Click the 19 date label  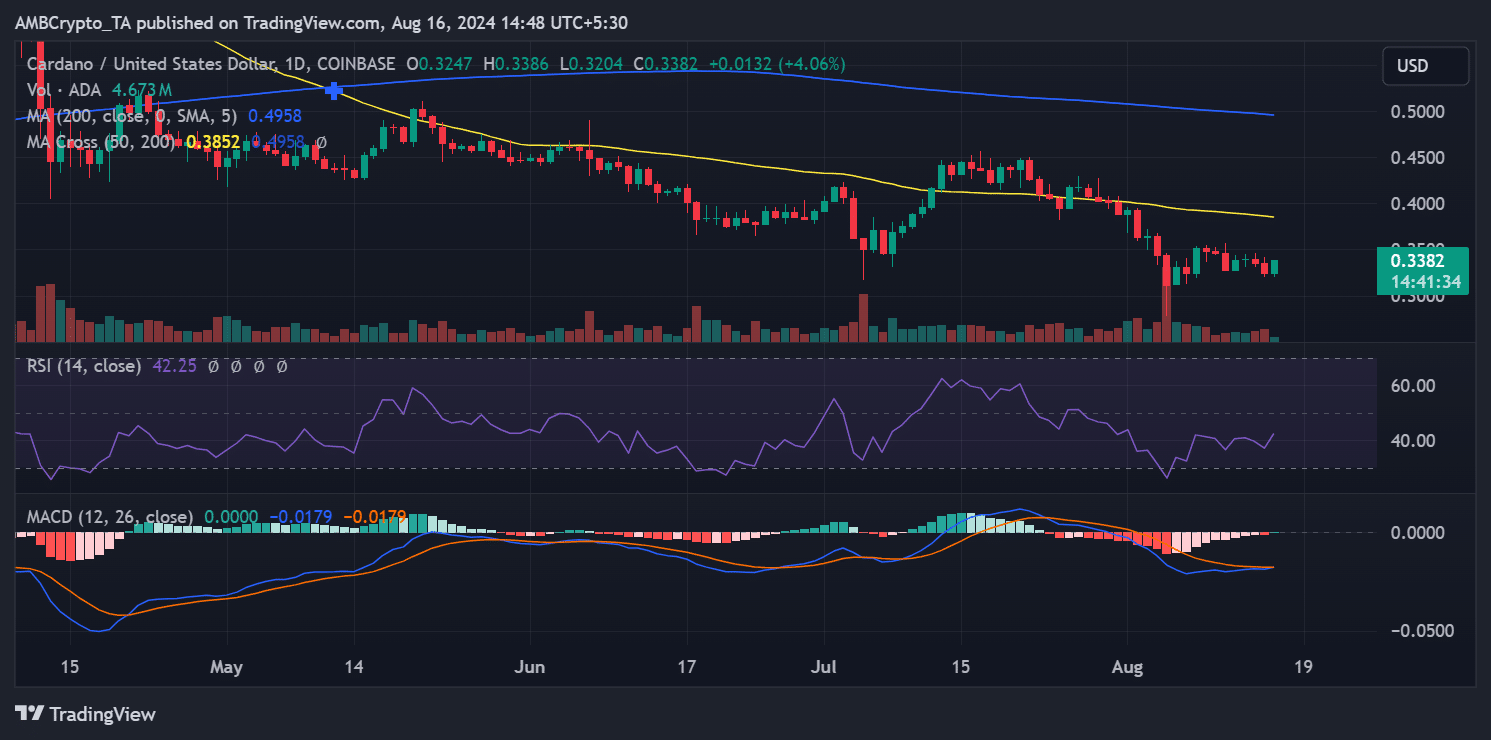click(1304, 666)
